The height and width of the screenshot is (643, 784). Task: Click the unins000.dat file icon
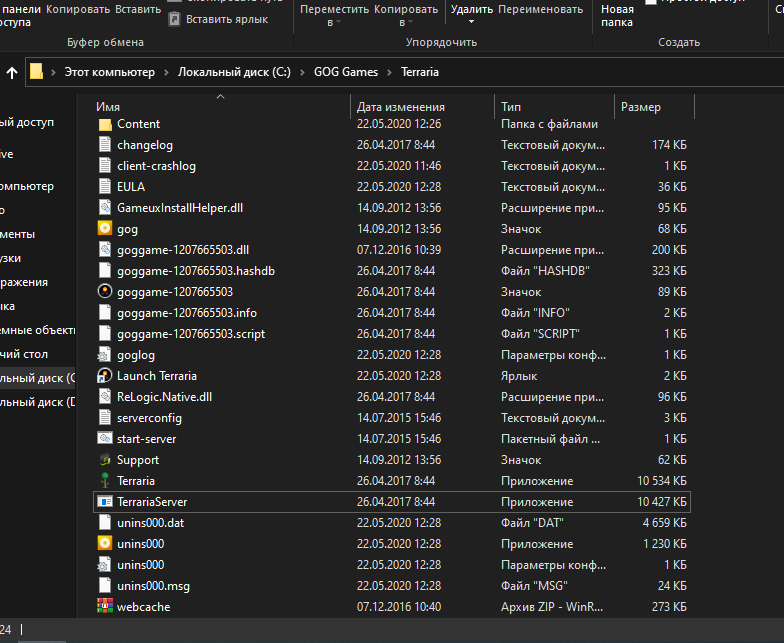point(105,523)
